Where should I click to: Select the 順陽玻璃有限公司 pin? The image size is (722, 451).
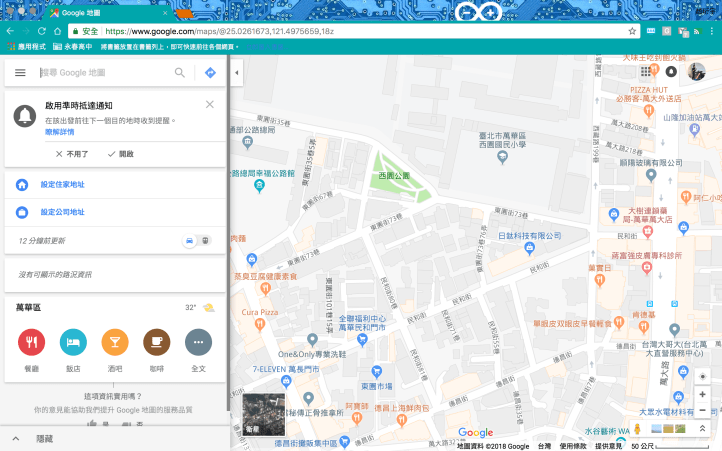click(x=651, y=175)
